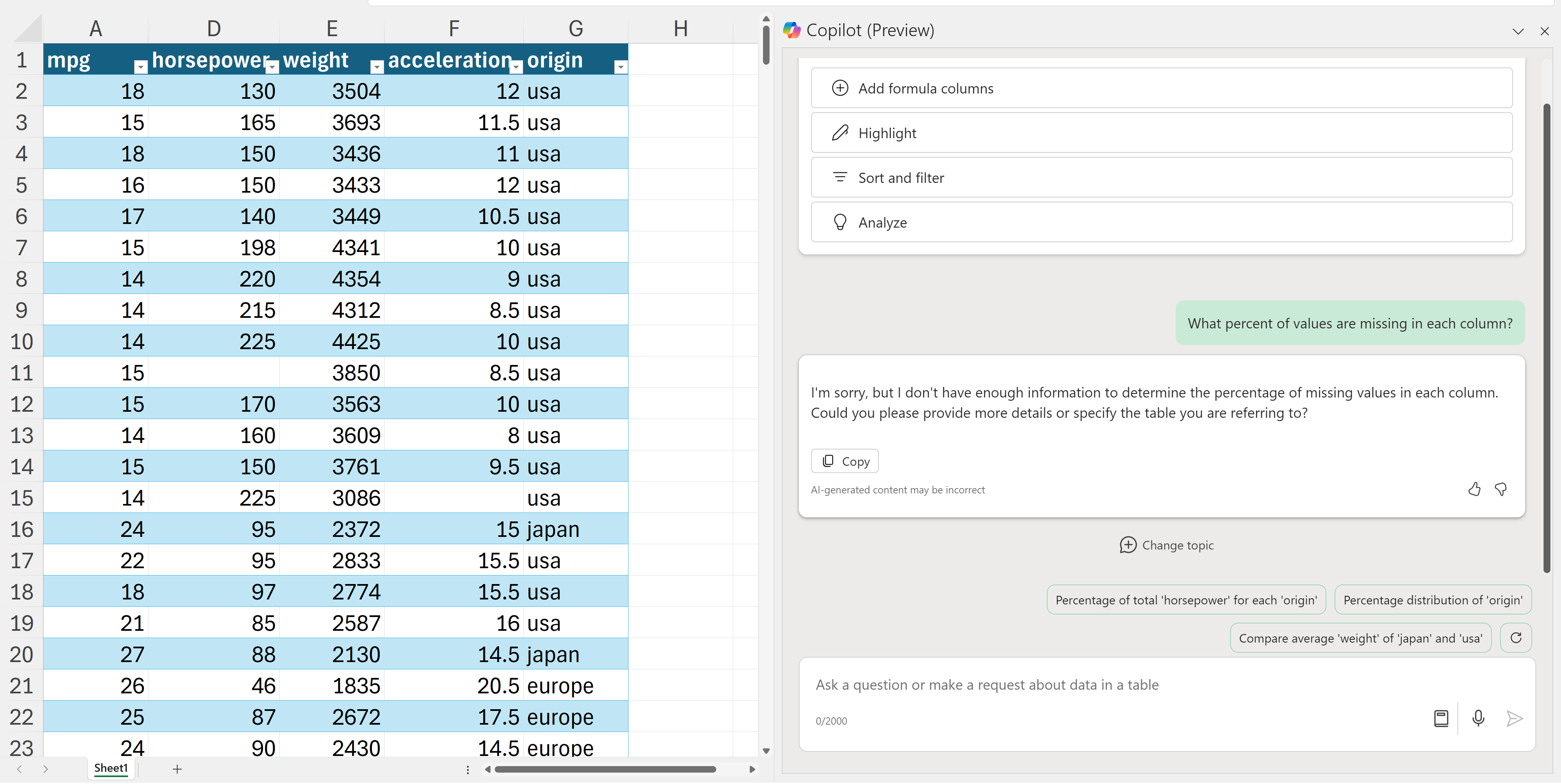The image size is (1561, 784).
Task: Click the Copy response button
Action: point(845,461)
